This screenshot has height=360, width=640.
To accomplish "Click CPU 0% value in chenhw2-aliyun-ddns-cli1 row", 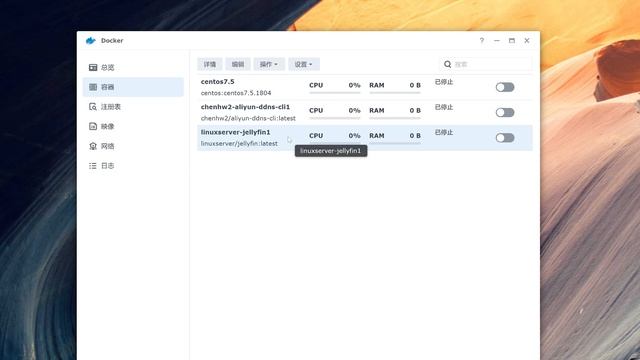I will [x=354, y=111].
